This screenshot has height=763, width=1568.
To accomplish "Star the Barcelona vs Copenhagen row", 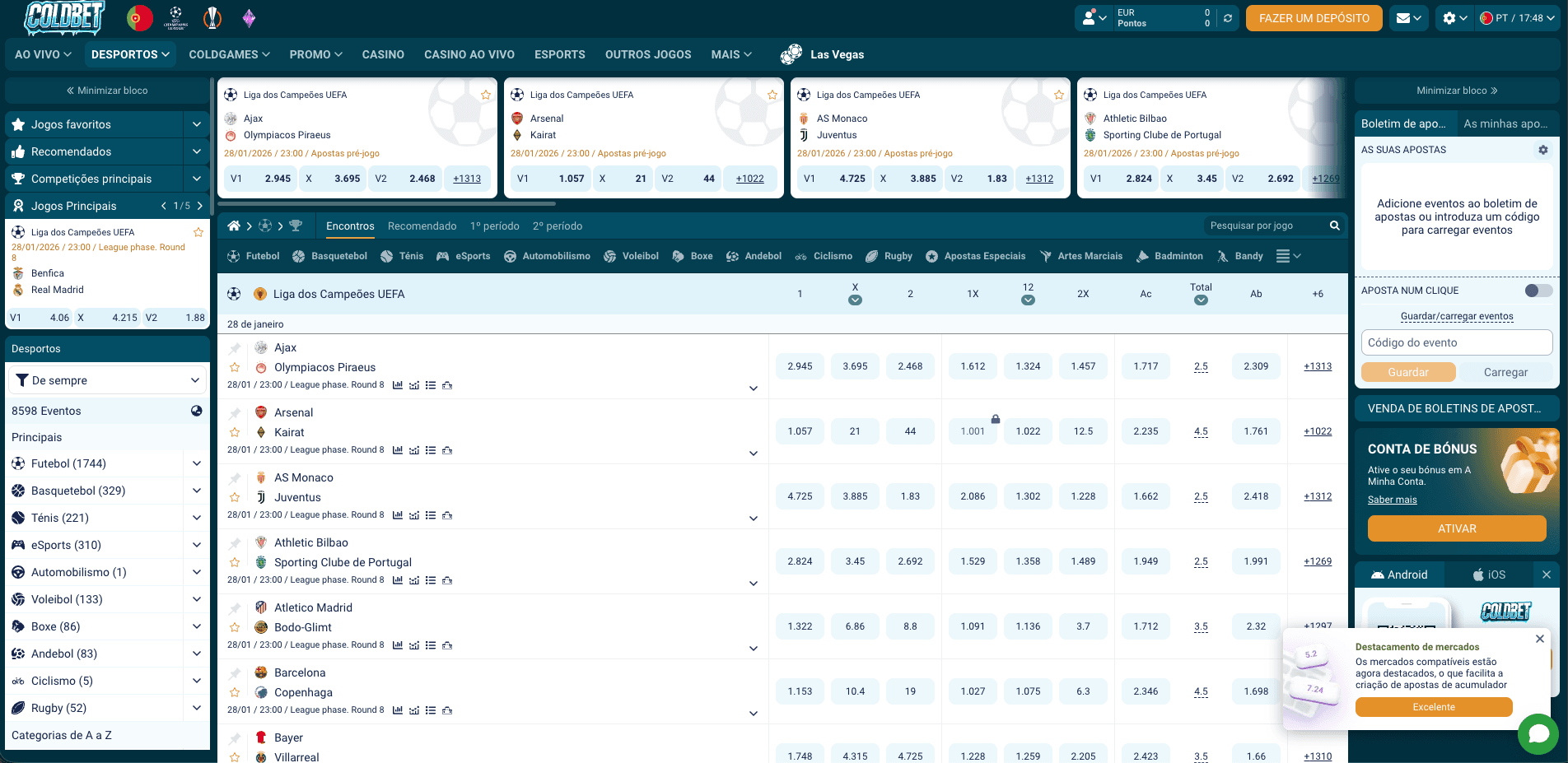I will [x=235, y=693].
